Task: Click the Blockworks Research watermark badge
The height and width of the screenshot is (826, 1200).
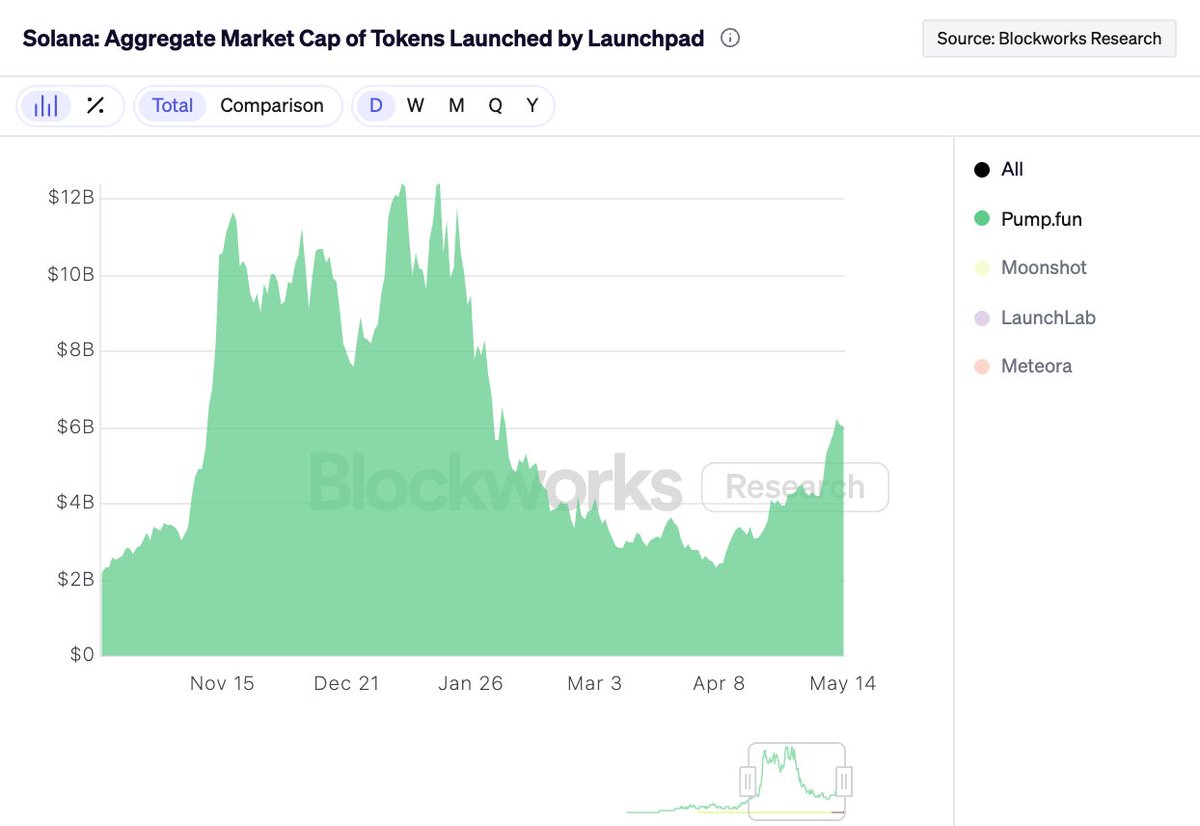Action: coord(794,487)
